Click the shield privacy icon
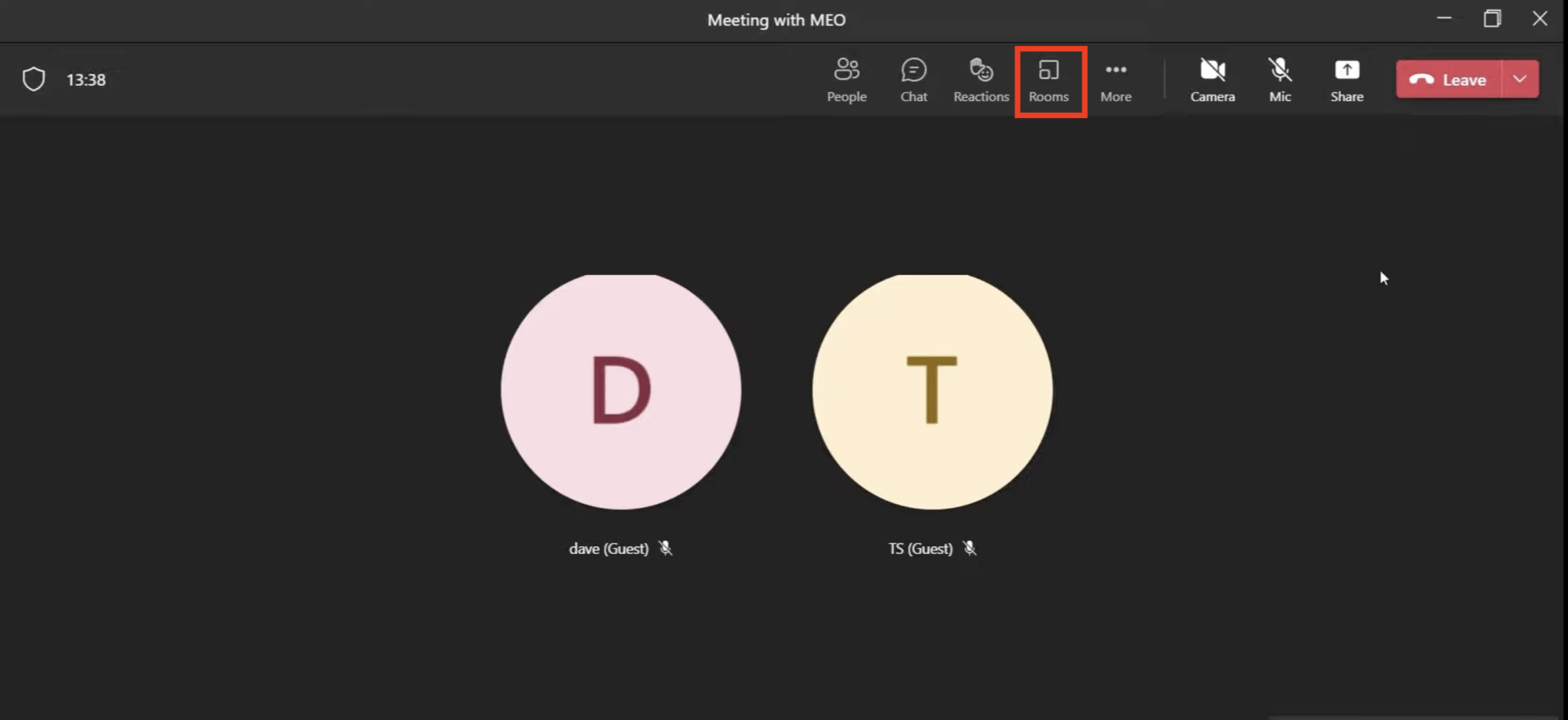 tap(33, 78)
